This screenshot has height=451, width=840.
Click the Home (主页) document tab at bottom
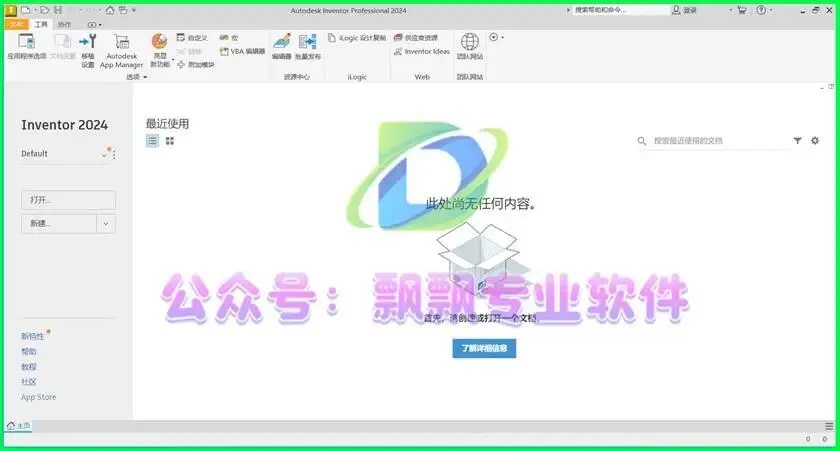tap(19, 426)
